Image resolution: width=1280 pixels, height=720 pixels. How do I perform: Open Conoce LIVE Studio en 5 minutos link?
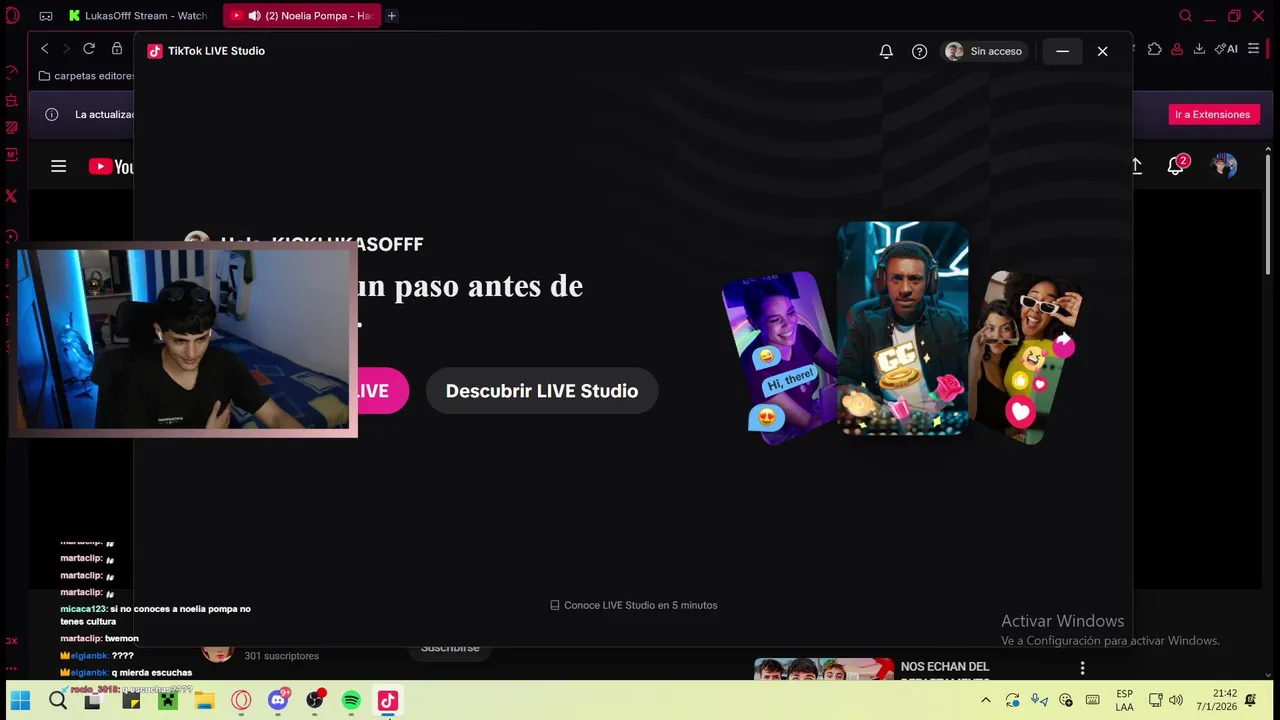point(634,605)
